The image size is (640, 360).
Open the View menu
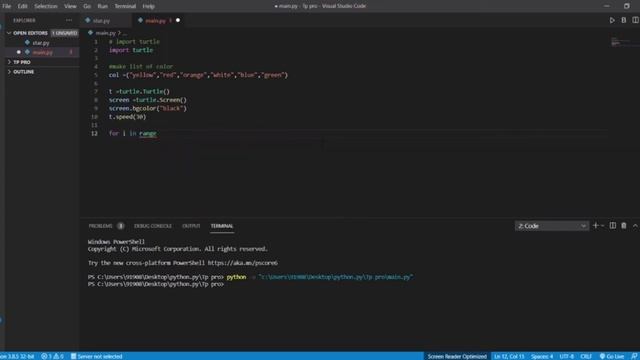tap(70, 6)
